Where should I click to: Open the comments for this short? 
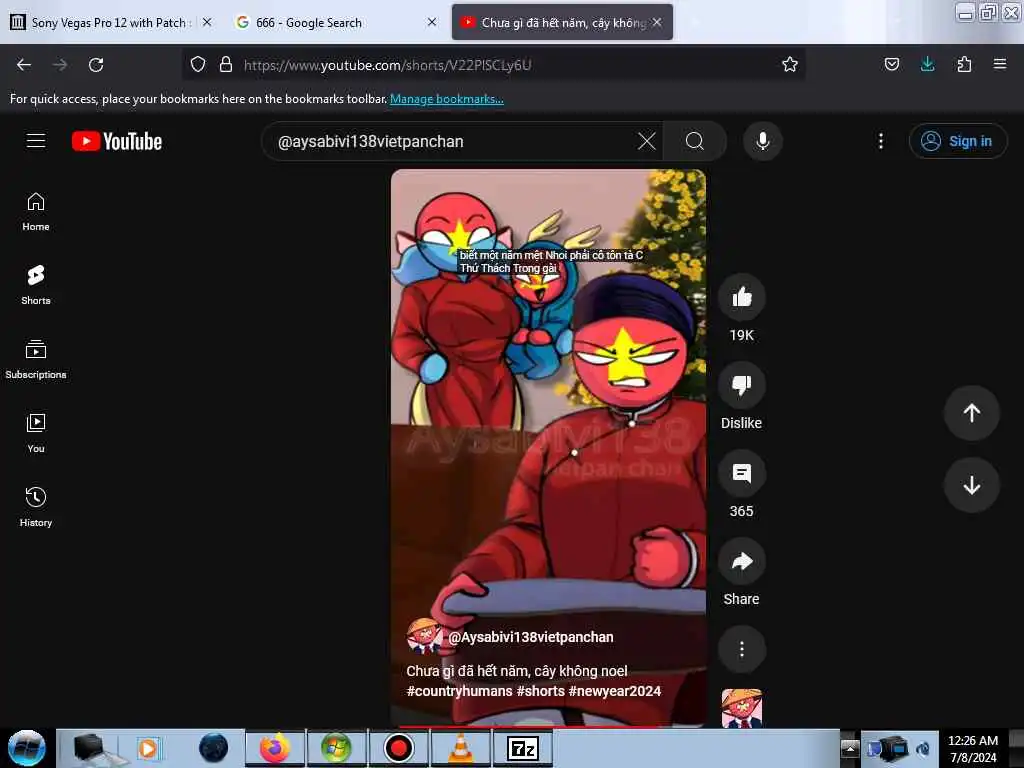[742, 473]
